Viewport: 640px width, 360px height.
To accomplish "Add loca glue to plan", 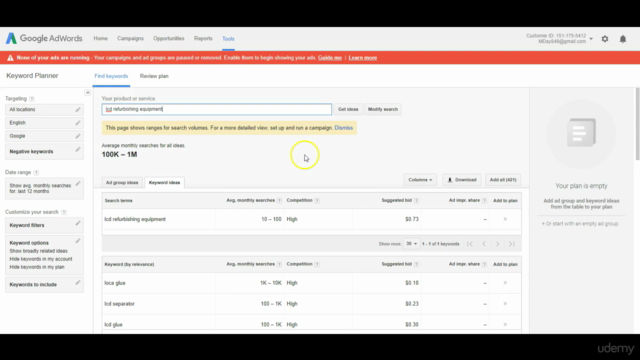I will pyautogui.click(x=505, y=283).
